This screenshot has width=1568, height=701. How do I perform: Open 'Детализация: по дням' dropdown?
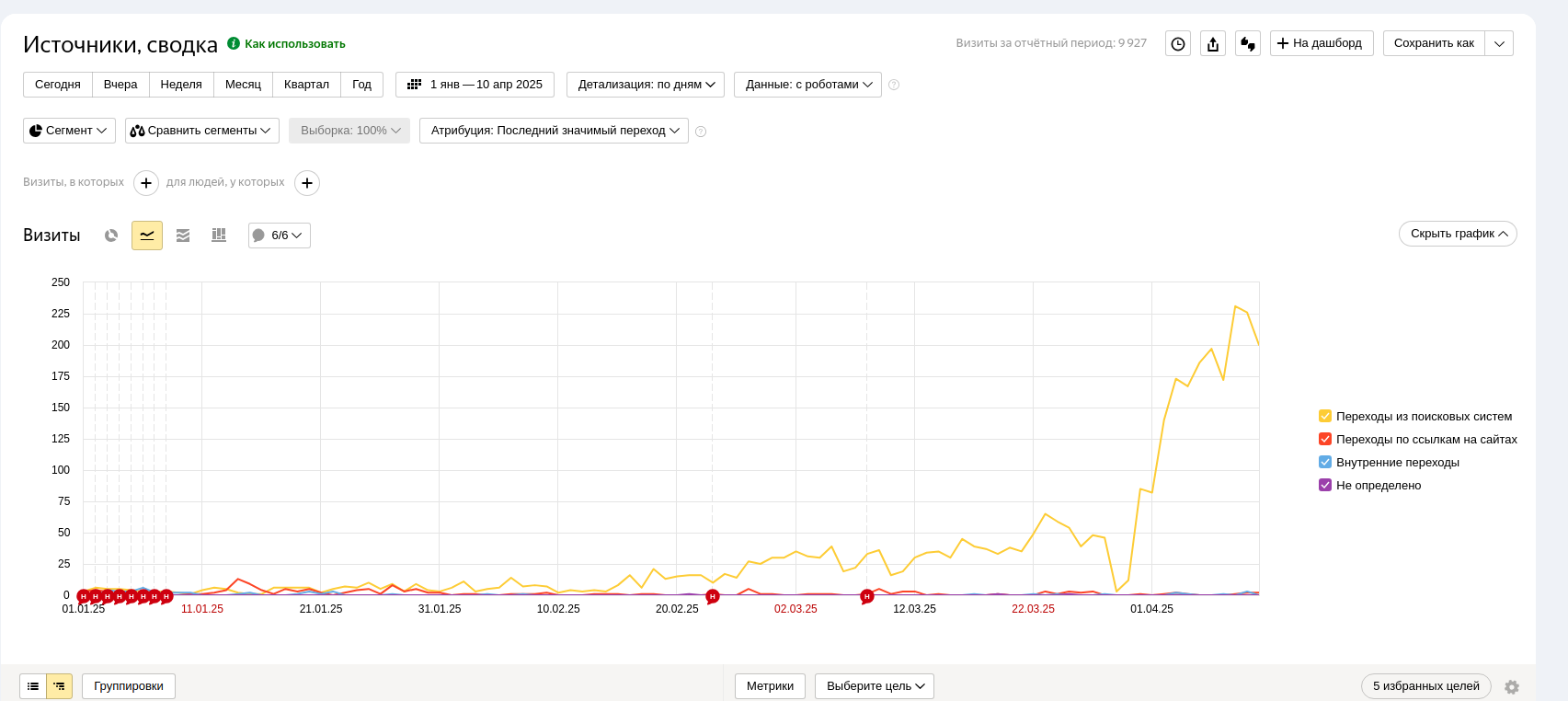[x=646, y=85]
